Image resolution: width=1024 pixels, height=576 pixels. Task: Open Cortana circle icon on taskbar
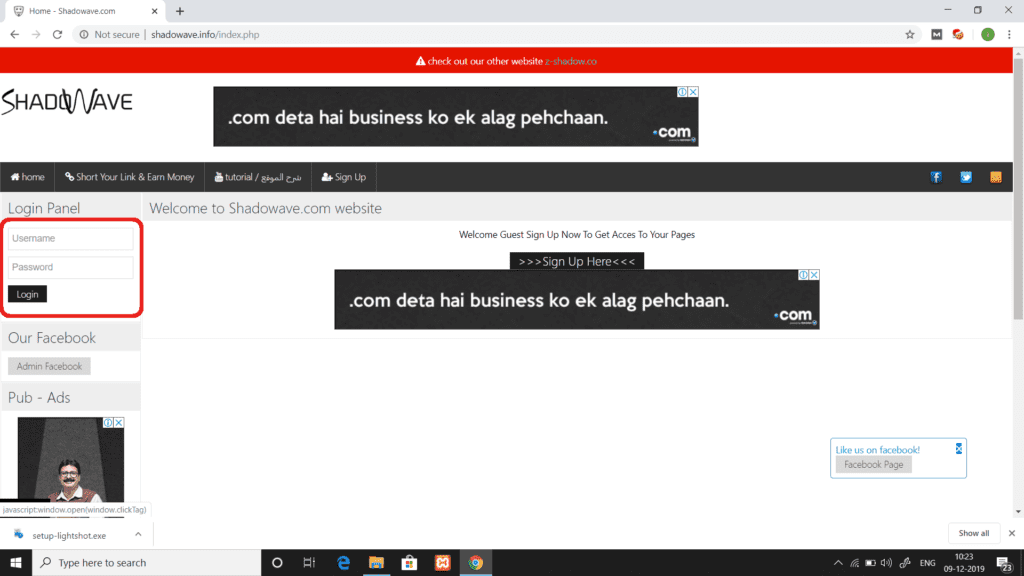[x=277, y=562]
